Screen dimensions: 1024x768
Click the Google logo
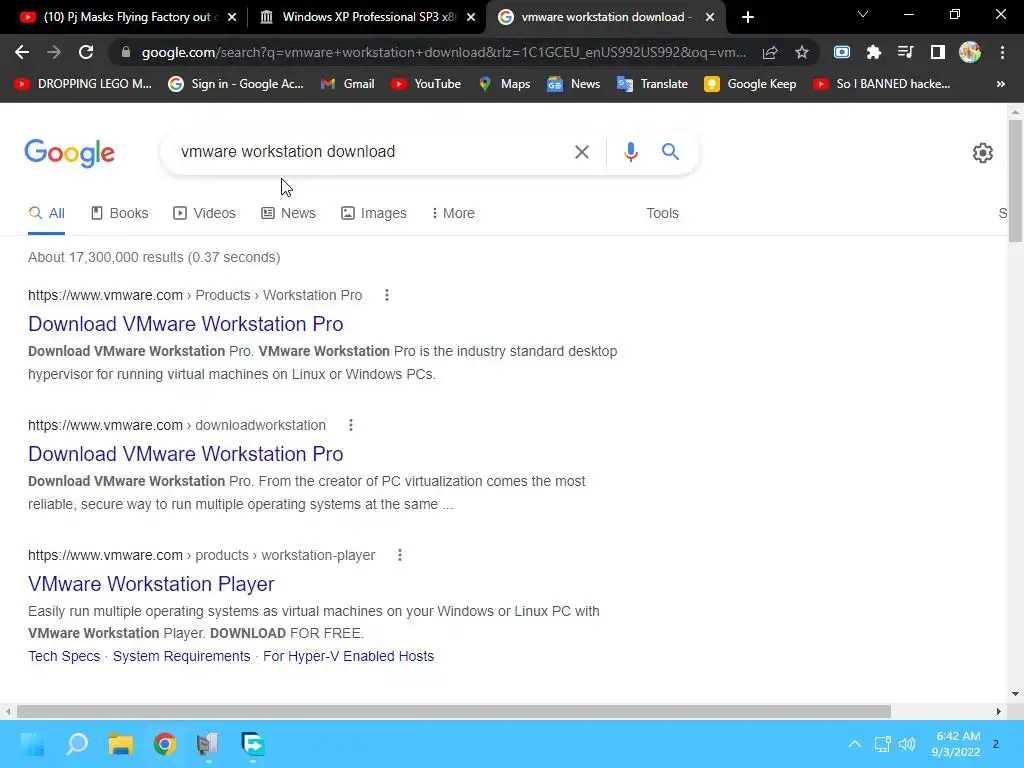69,153
